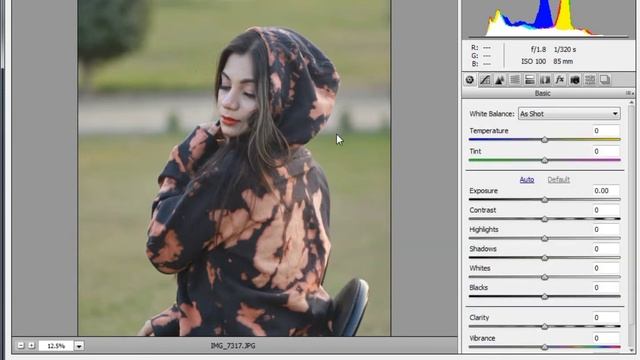Open the Snapshots panel tab
Viewport: 640px width, 360px height.
coord(605,80)
